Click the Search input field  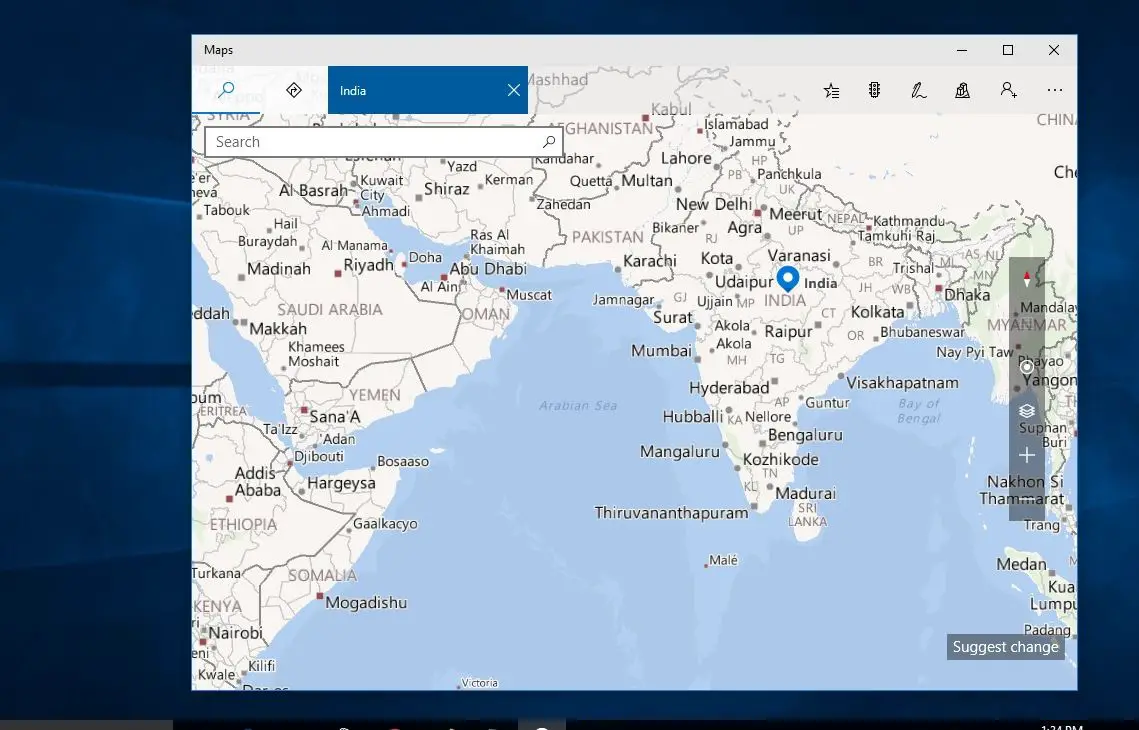pyautogui.click(x=373, y=142)
